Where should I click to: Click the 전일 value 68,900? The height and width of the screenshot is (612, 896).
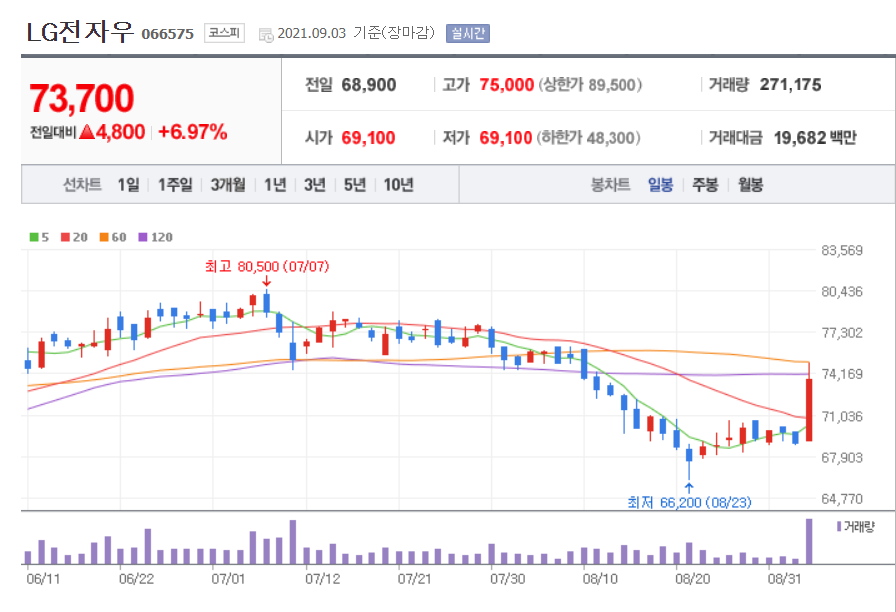point(369,85)
